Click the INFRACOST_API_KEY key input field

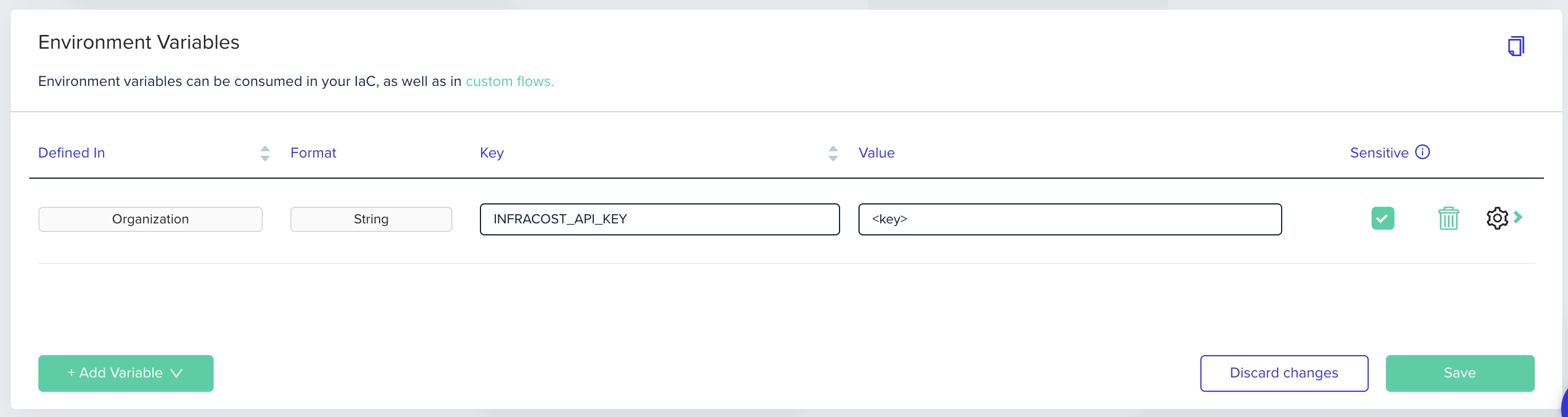[659, 219]
